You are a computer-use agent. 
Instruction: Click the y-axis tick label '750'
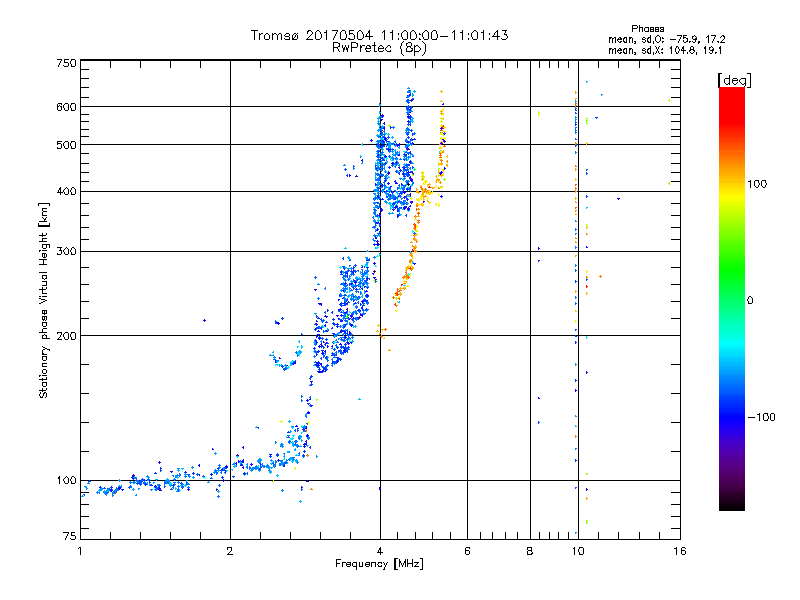coord(66,63)
